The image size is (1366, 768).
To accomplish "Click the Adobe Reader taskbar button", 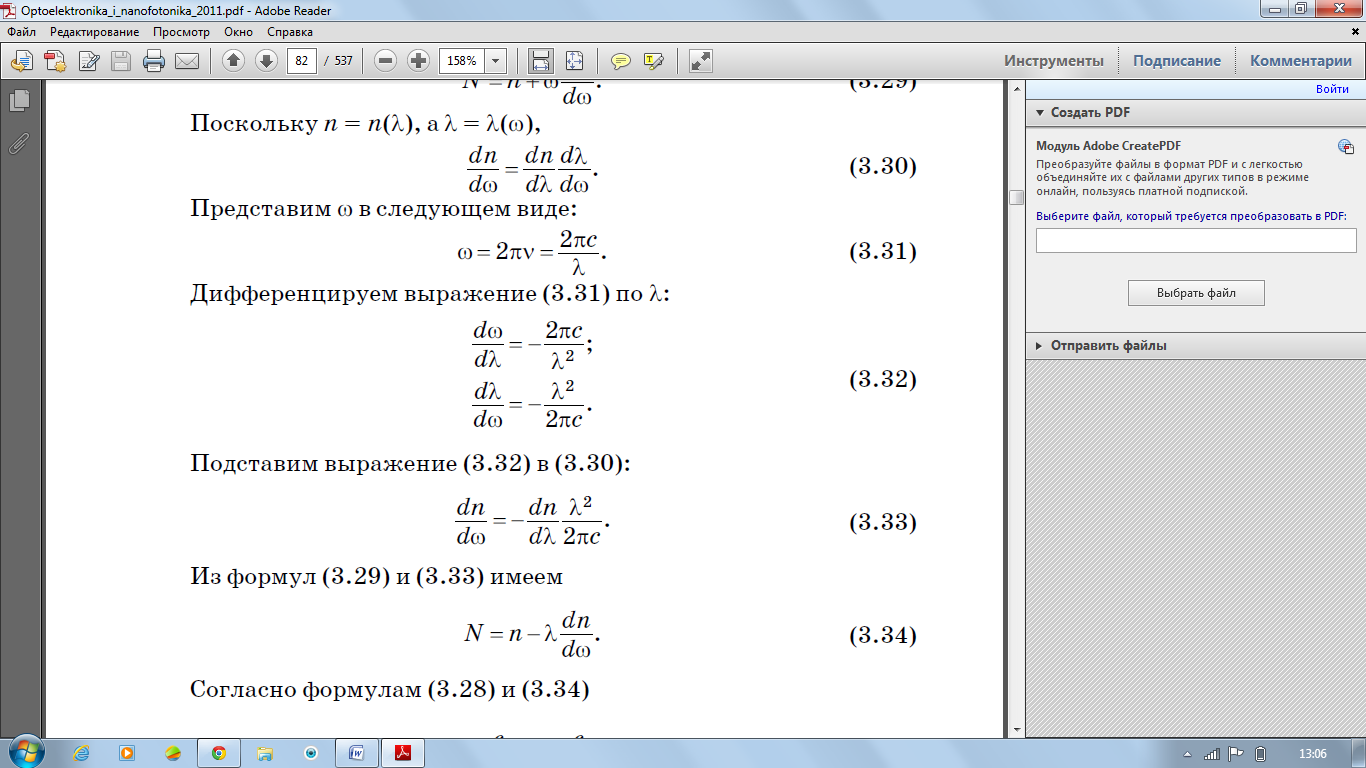I will point(405,753).
